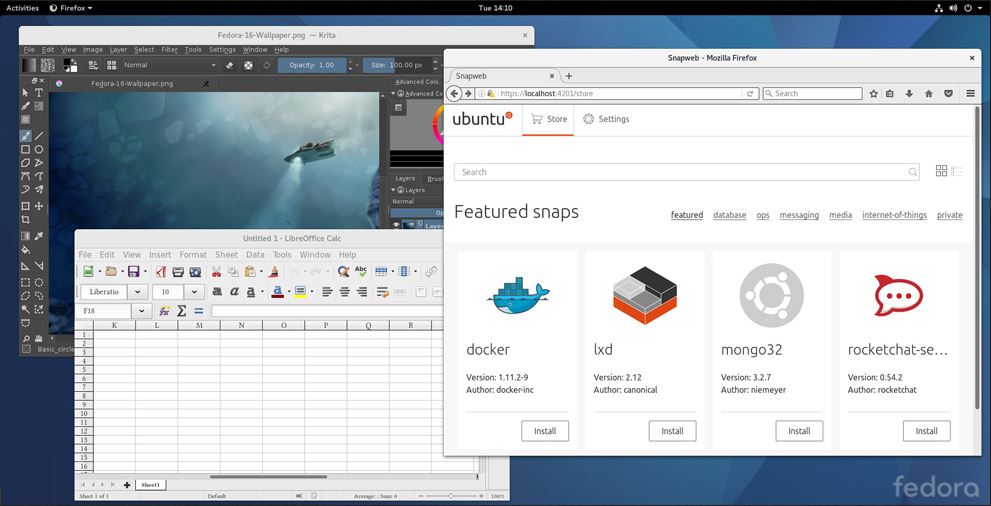Switch Snapweb to list view
Image resolution: width=991 pixels, height=506 pixels.
957,172
